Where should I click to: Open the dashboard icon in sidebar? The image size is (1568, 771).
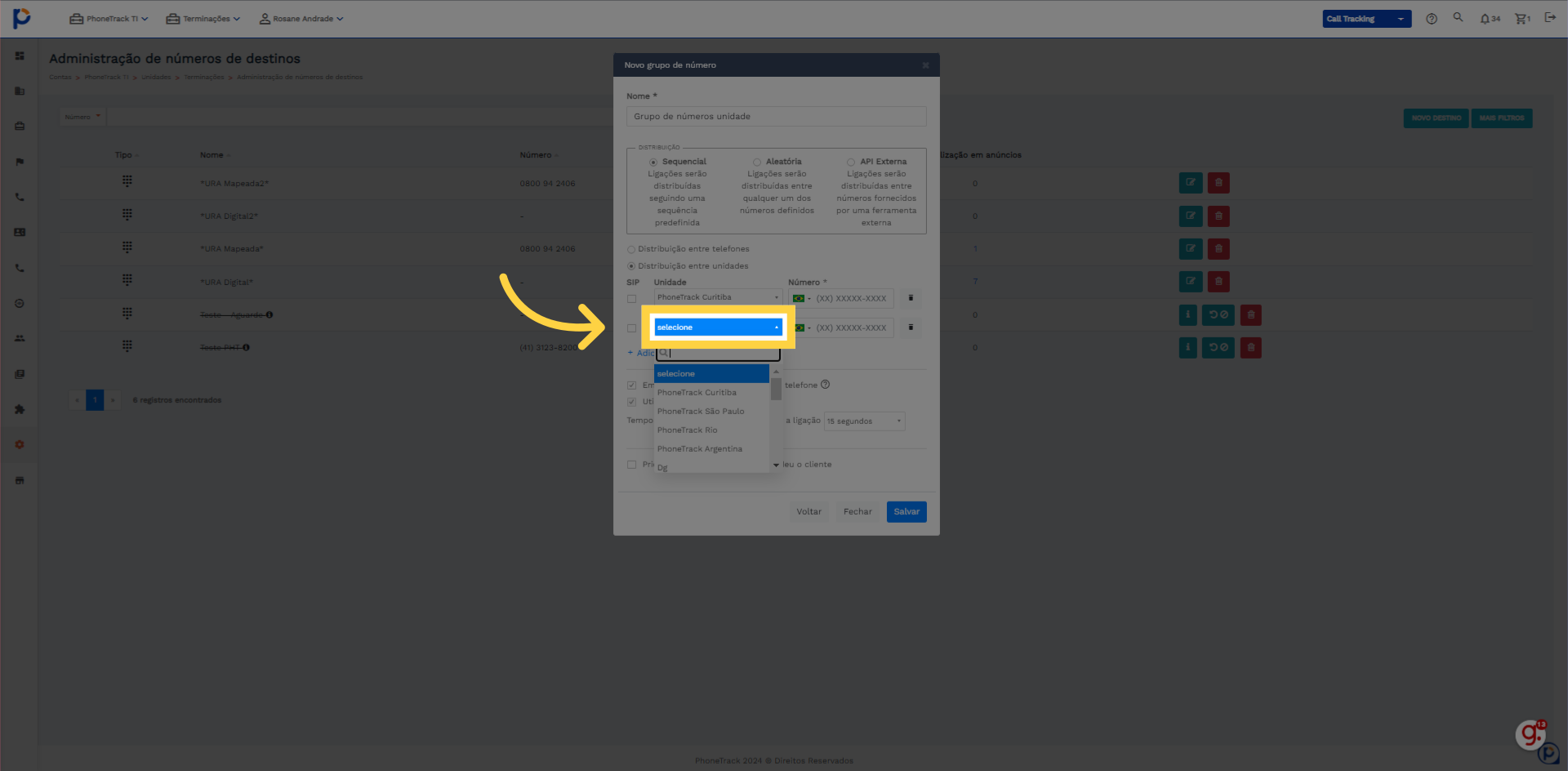point(20,56)
